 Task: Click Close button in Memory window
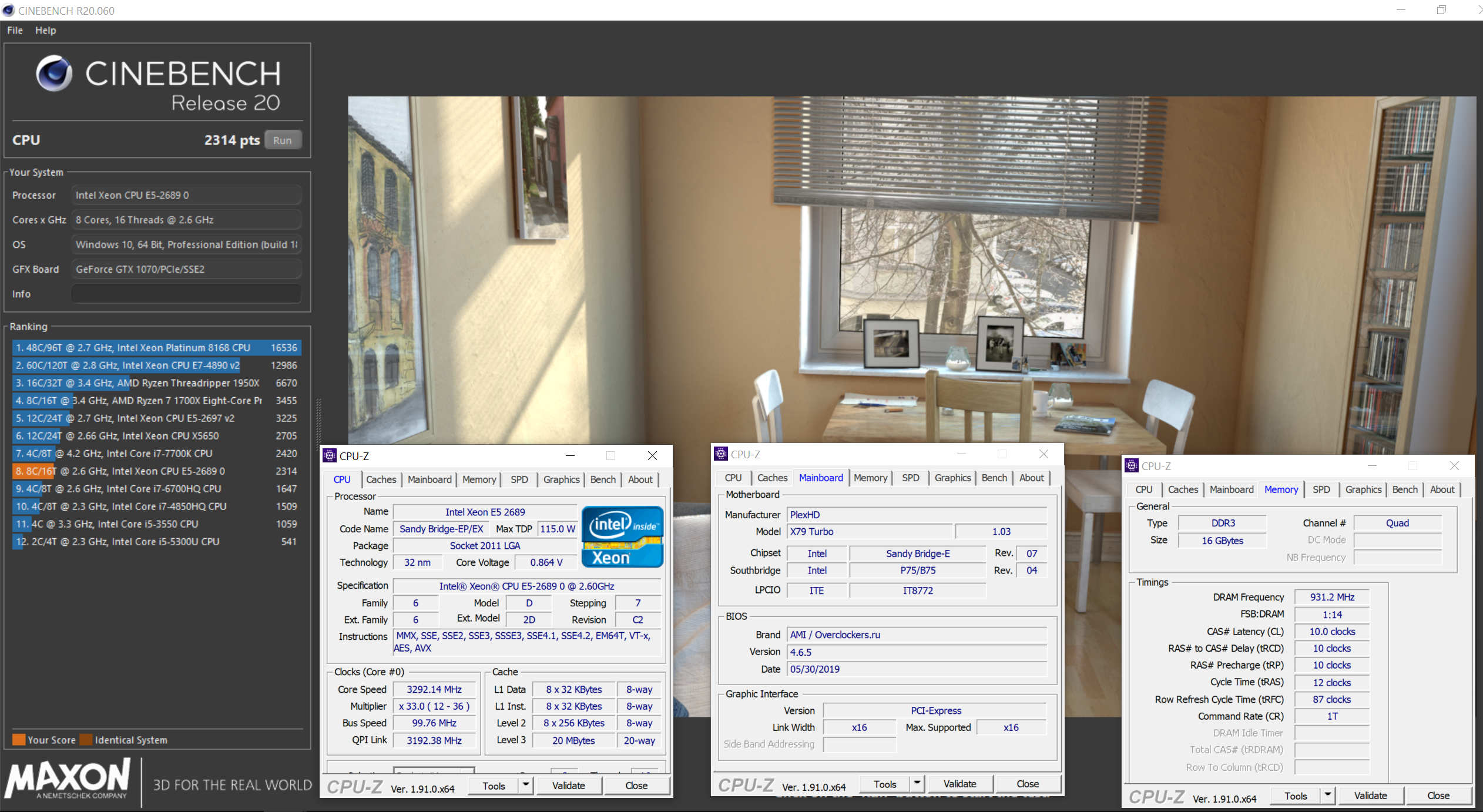1438,795
